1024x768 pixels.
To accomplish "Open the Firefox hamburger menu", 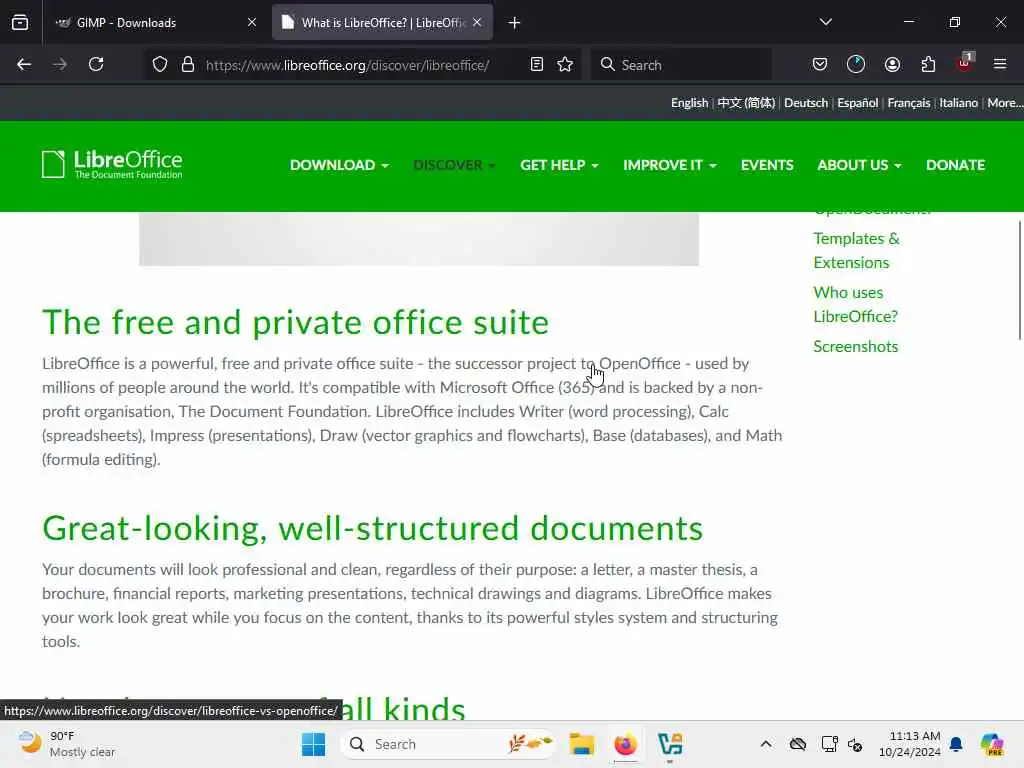I will 1000,64.
